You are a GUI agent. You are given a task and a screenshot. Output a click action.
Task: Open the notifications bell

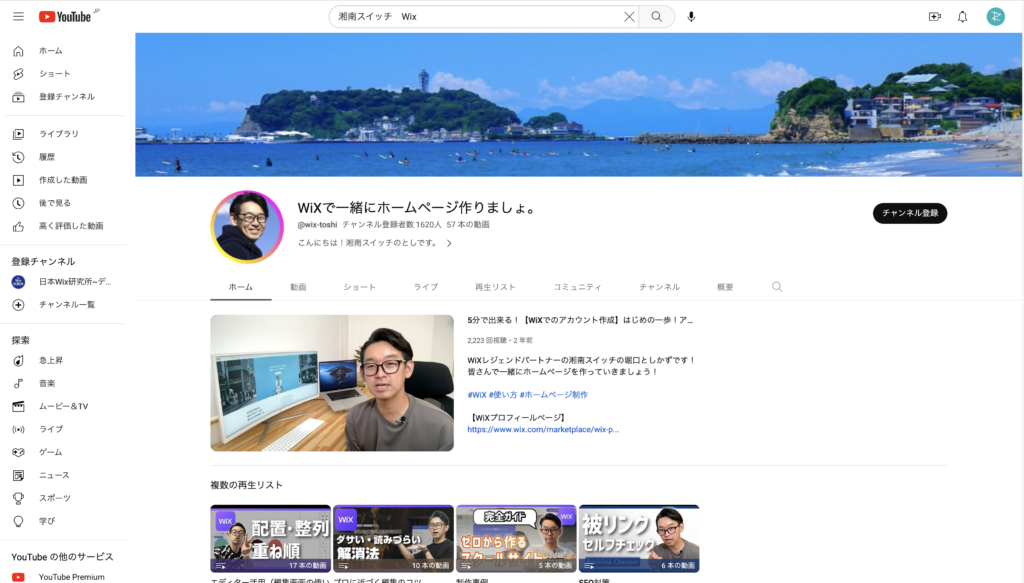coord(963,17)
